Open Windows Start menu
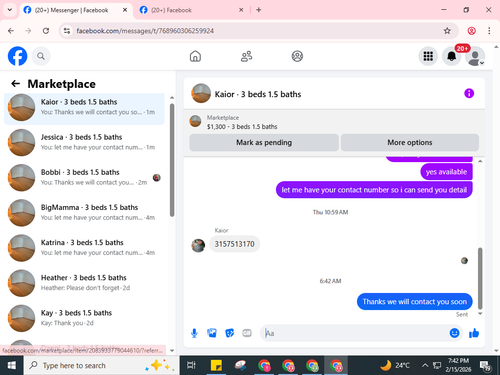This screenshot has height=375, width=500. (x=12, y=366)
